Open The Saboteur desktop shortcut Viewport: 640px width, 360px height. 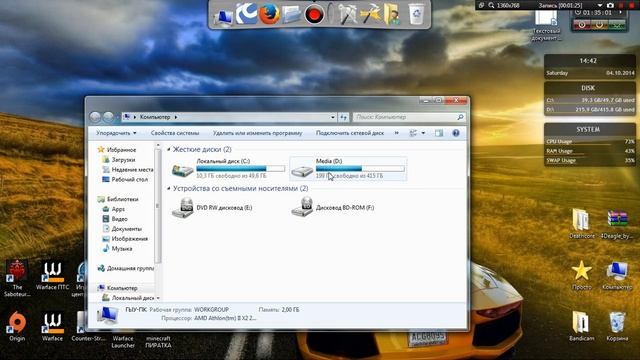point(17,278)
